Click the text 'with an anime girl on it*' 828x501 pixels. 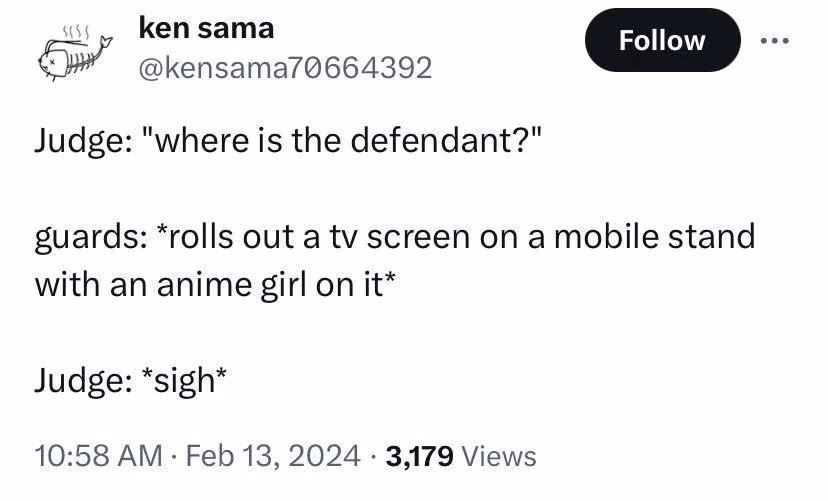pyautogui.click(x=214, y=285)
